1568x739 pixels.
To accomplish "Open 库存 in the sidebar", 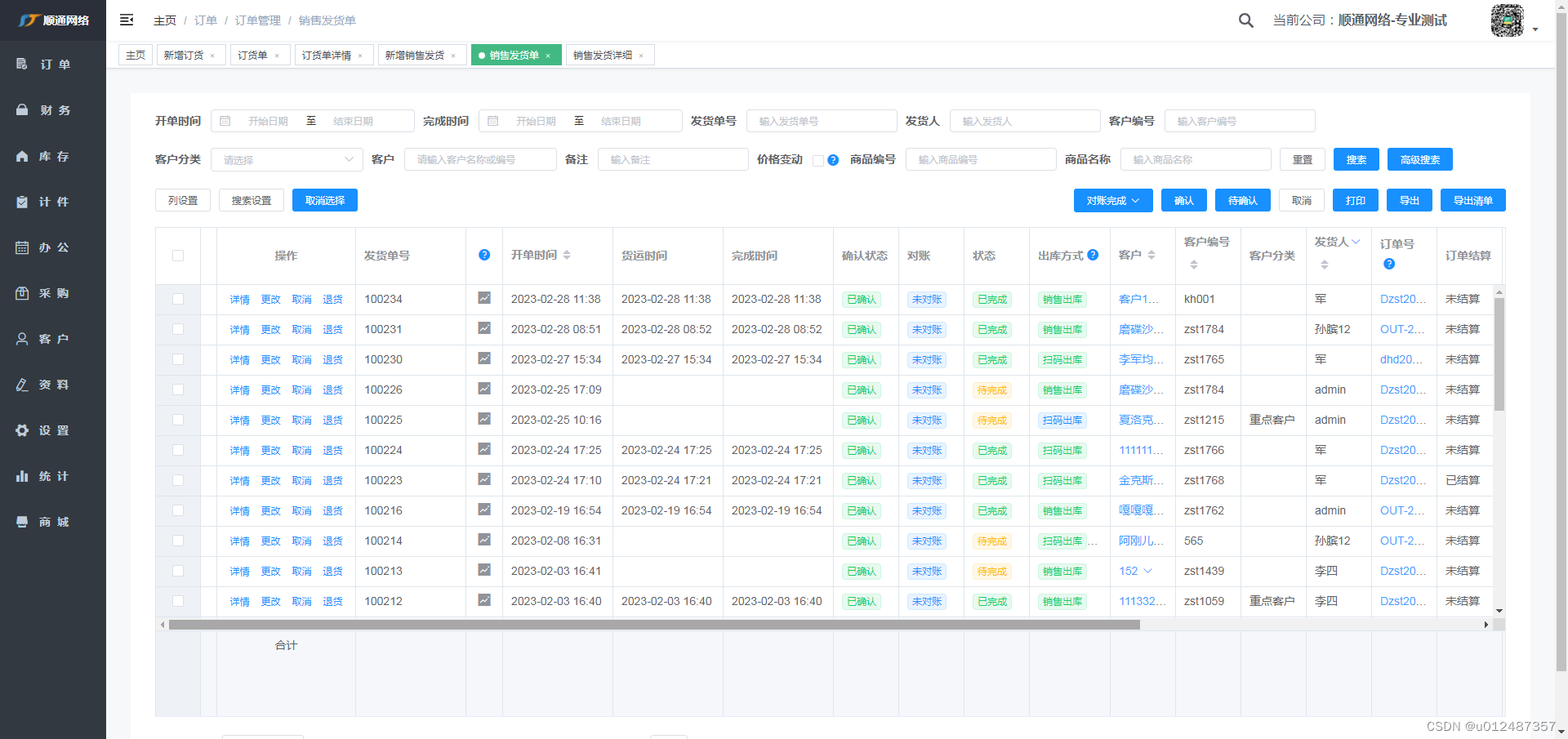I will click(53, 156).
